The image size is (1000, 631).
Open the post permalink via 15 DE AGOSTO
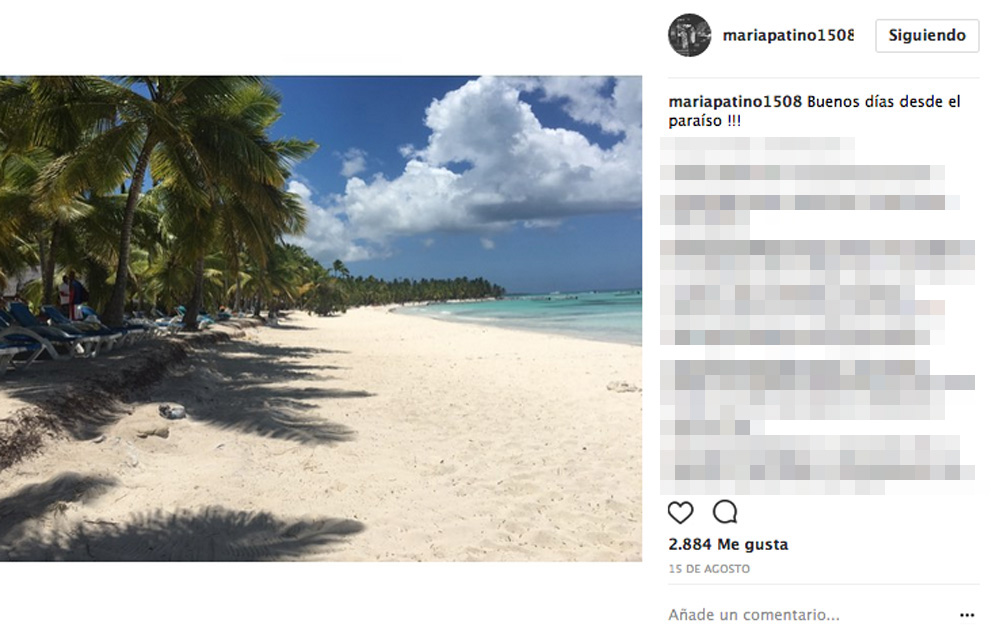point(709,568)
